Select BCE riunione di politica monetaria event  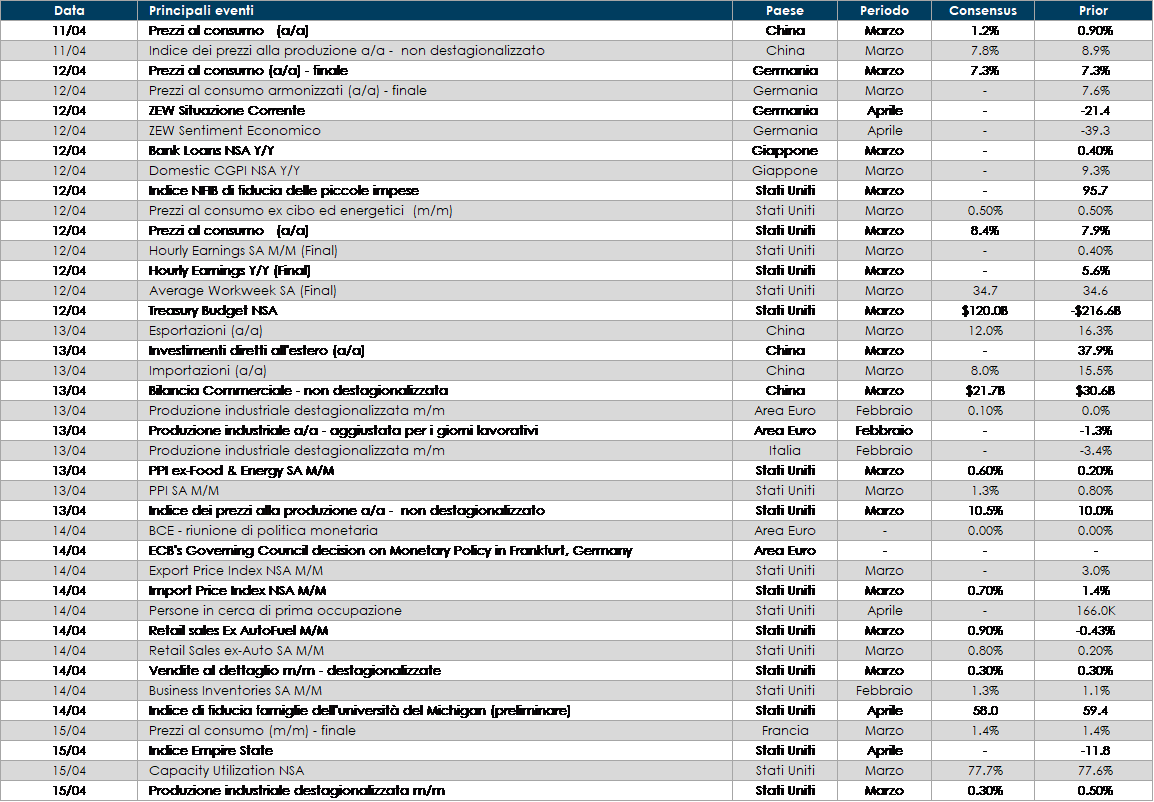(x=263, y=531)
